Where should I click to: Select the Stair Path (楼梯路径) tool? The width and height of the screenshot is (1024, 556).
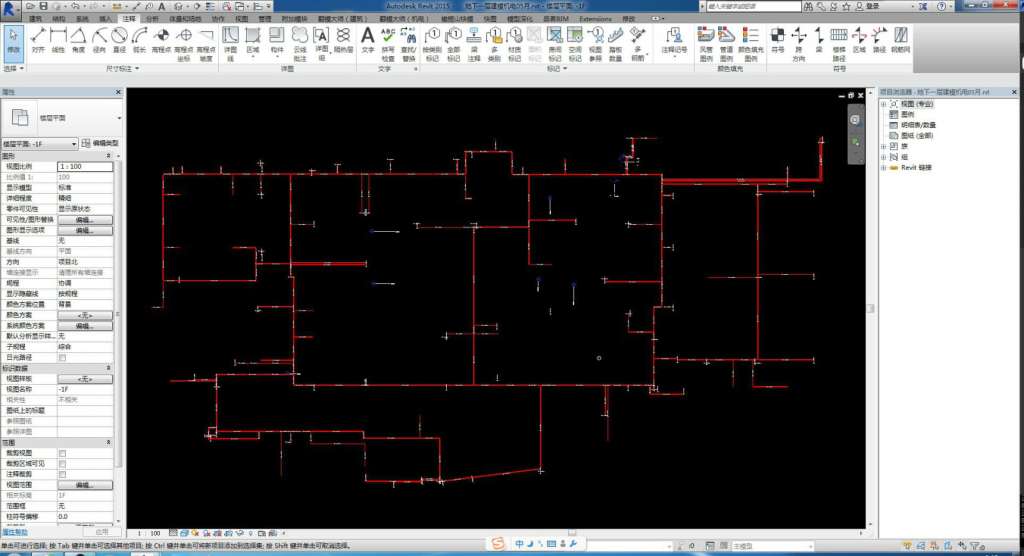839,44
